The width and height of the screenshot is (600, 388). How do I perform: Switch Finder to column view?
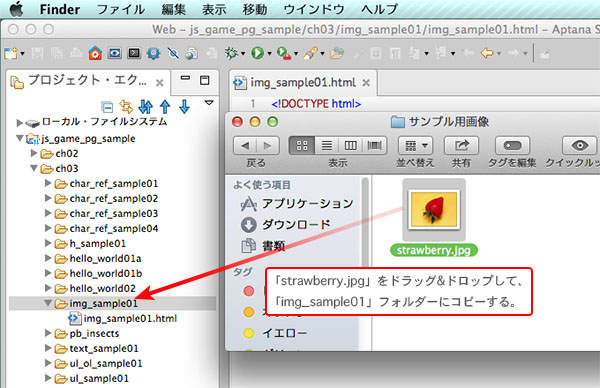click(351, 146)
